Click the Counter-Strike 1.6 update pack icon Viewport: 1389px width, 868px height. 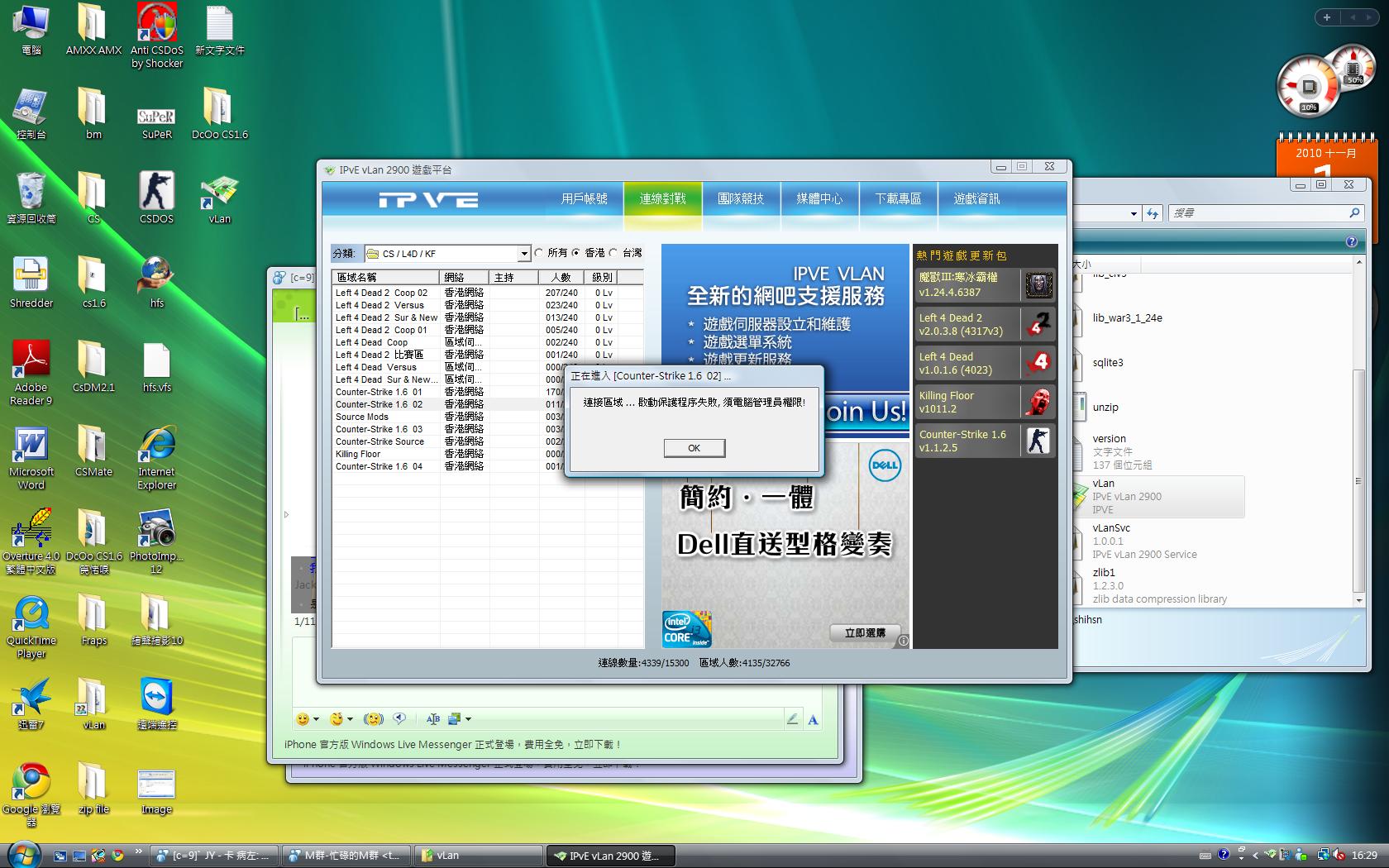click(x=1038, y=441)
